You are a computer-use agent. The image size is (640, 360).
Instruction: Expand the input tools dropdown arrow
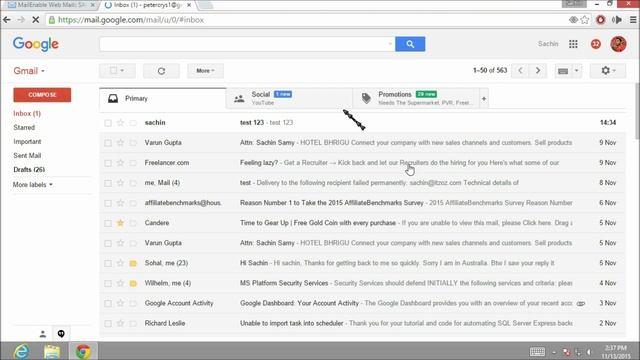coord(576,71)
